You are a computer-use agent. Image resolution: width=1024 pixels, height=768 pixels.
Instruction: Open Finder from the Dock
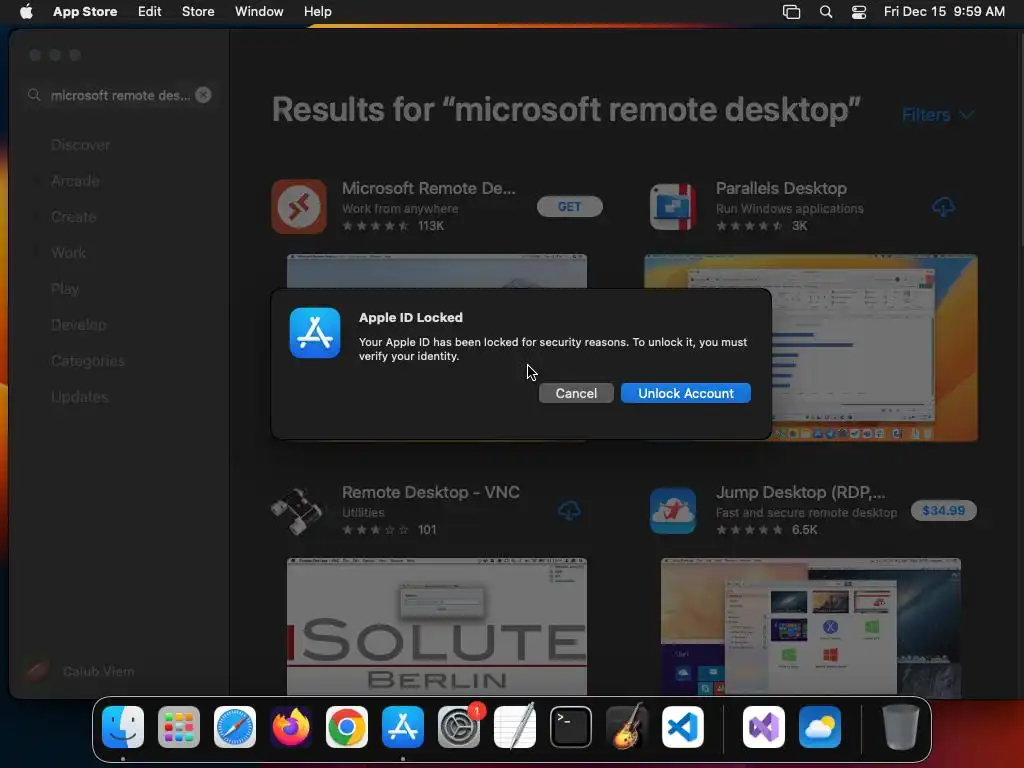click(x=123, y=727)
